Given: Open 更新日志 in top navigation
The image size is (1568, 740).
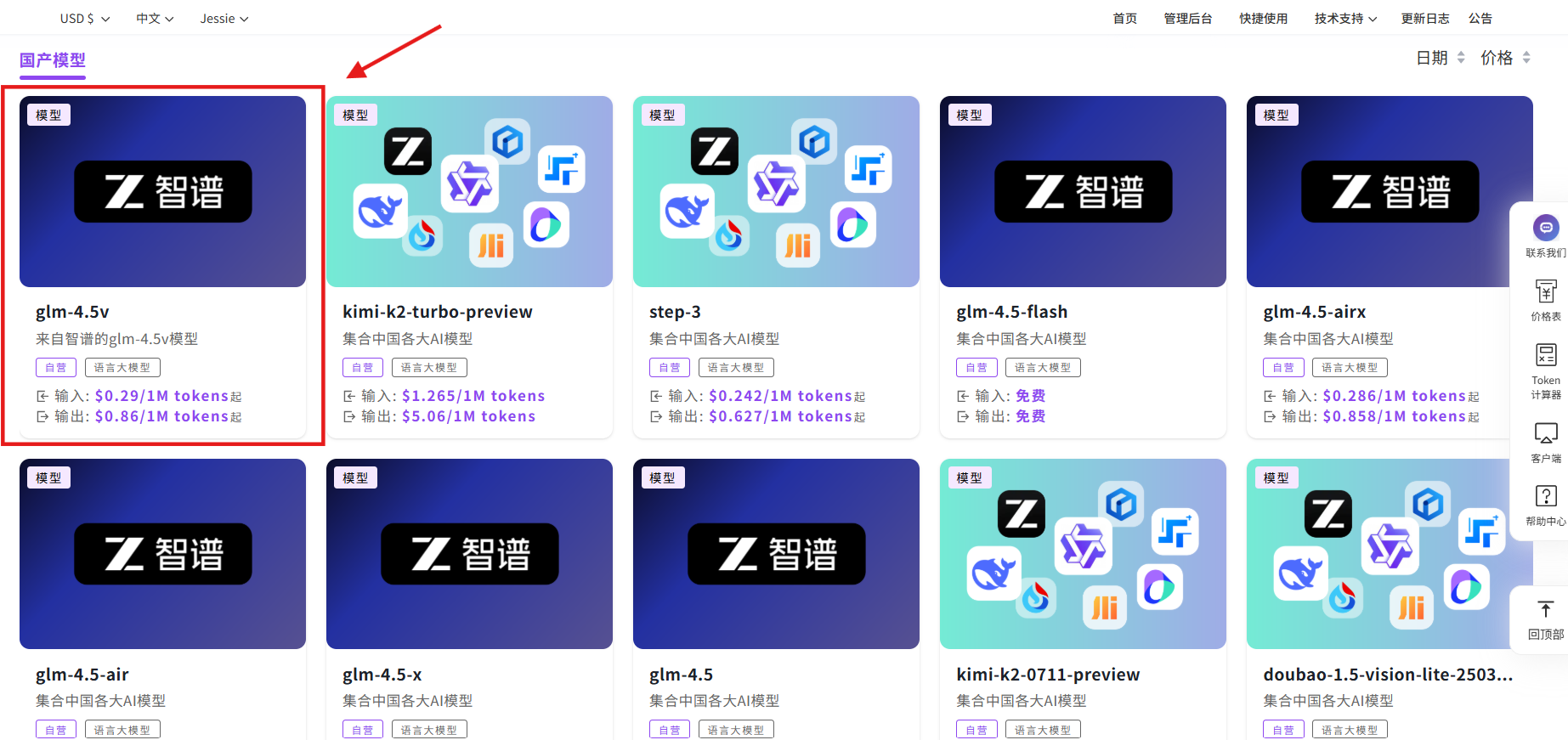Looking at the screenshot, I should click(1425, 19).
